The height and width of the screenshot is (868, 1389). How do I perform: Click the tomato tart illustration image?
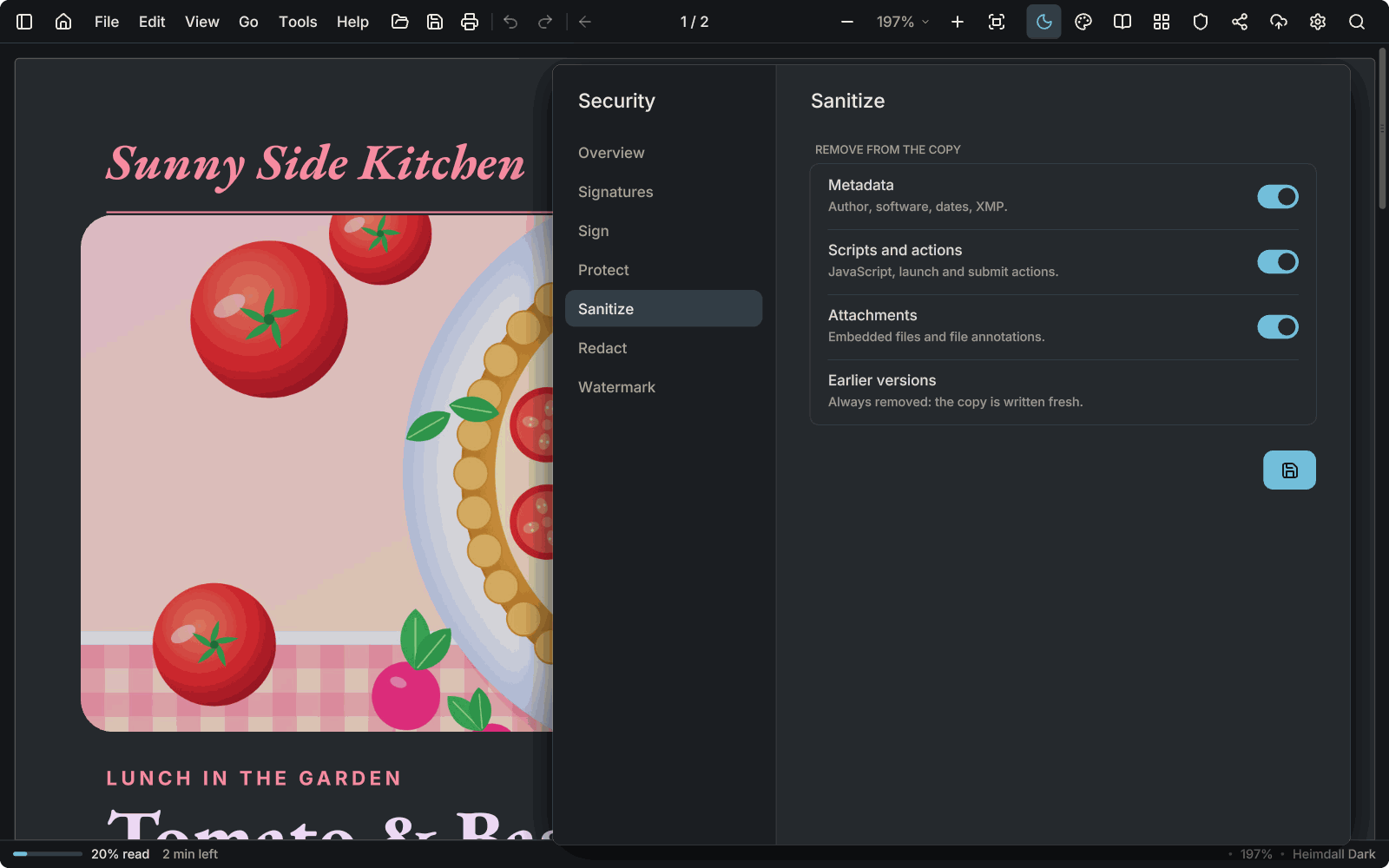tap(317, 473)
